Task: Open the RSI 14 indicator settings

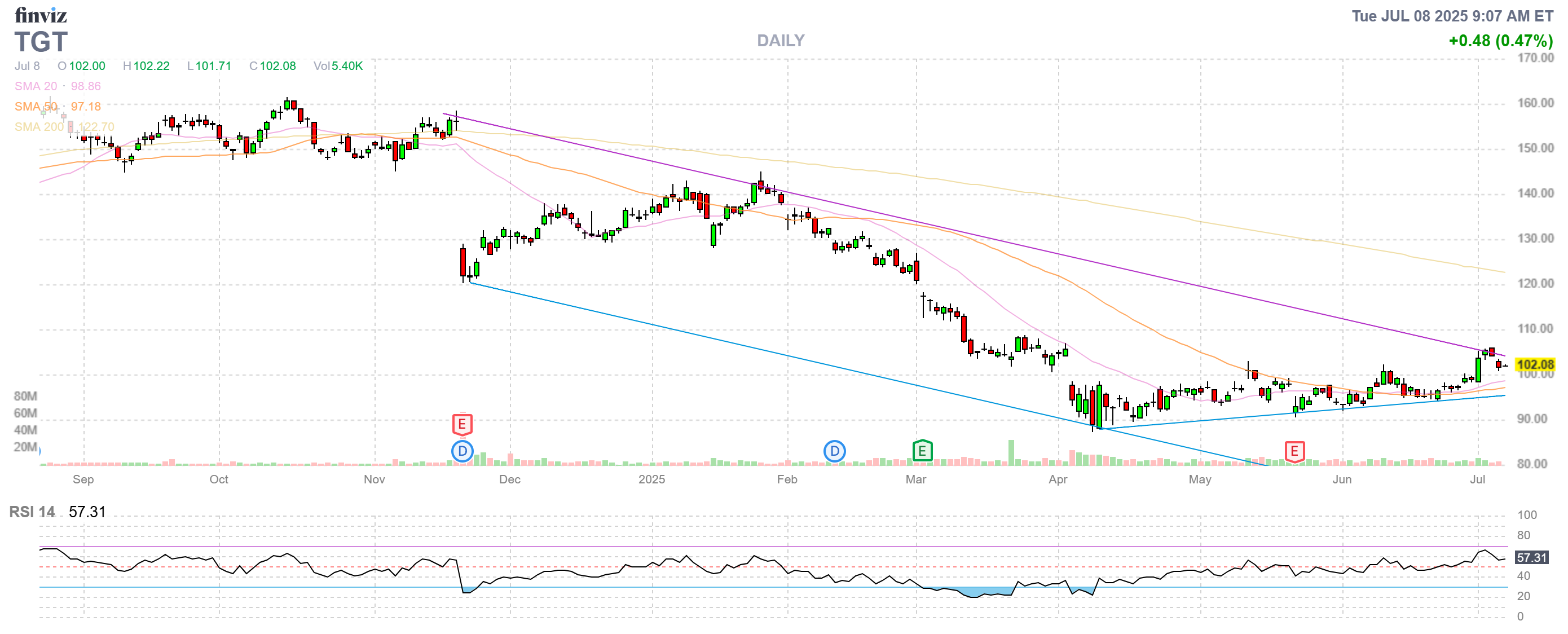Action: 32,512
